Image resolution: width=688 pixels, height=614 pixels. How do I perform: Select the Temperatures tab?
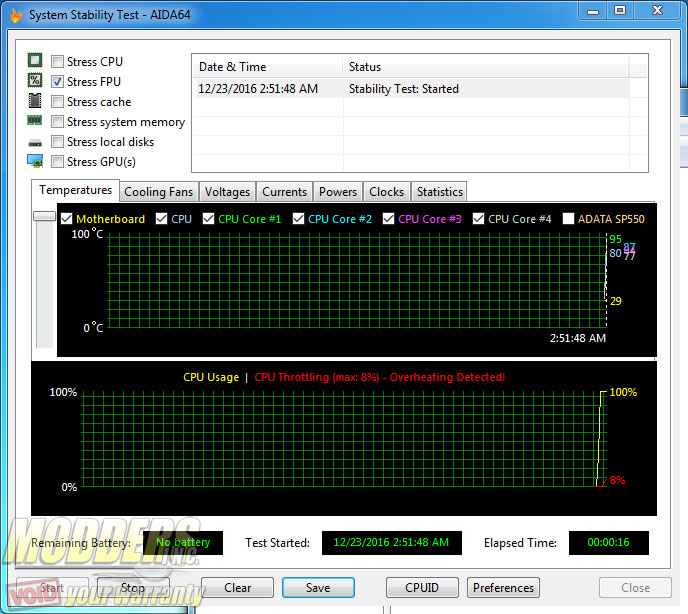[x=75, y=190]
